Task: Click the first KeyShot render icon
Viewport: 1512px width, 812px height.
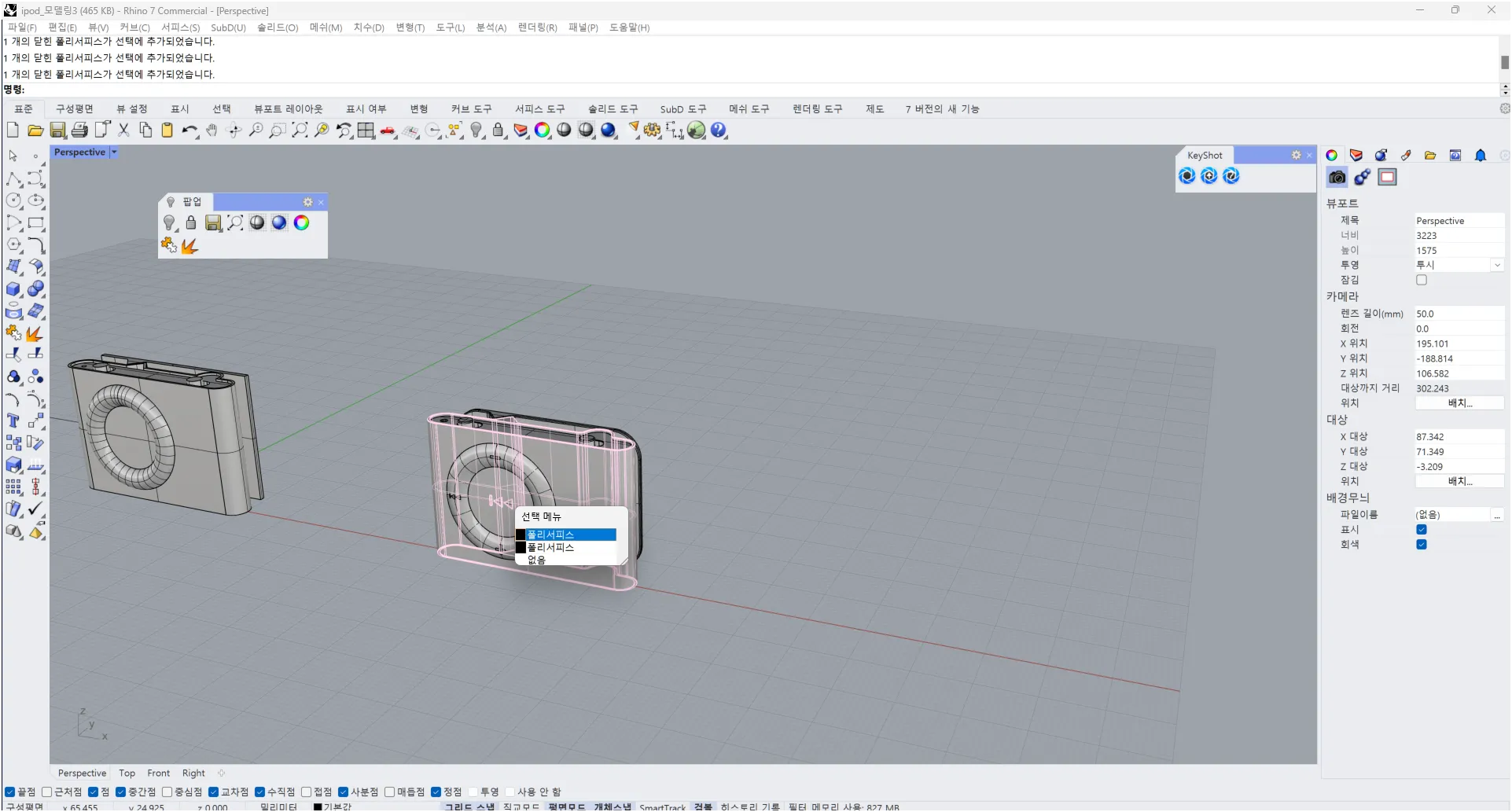Action: click(x=1187, y=176)
